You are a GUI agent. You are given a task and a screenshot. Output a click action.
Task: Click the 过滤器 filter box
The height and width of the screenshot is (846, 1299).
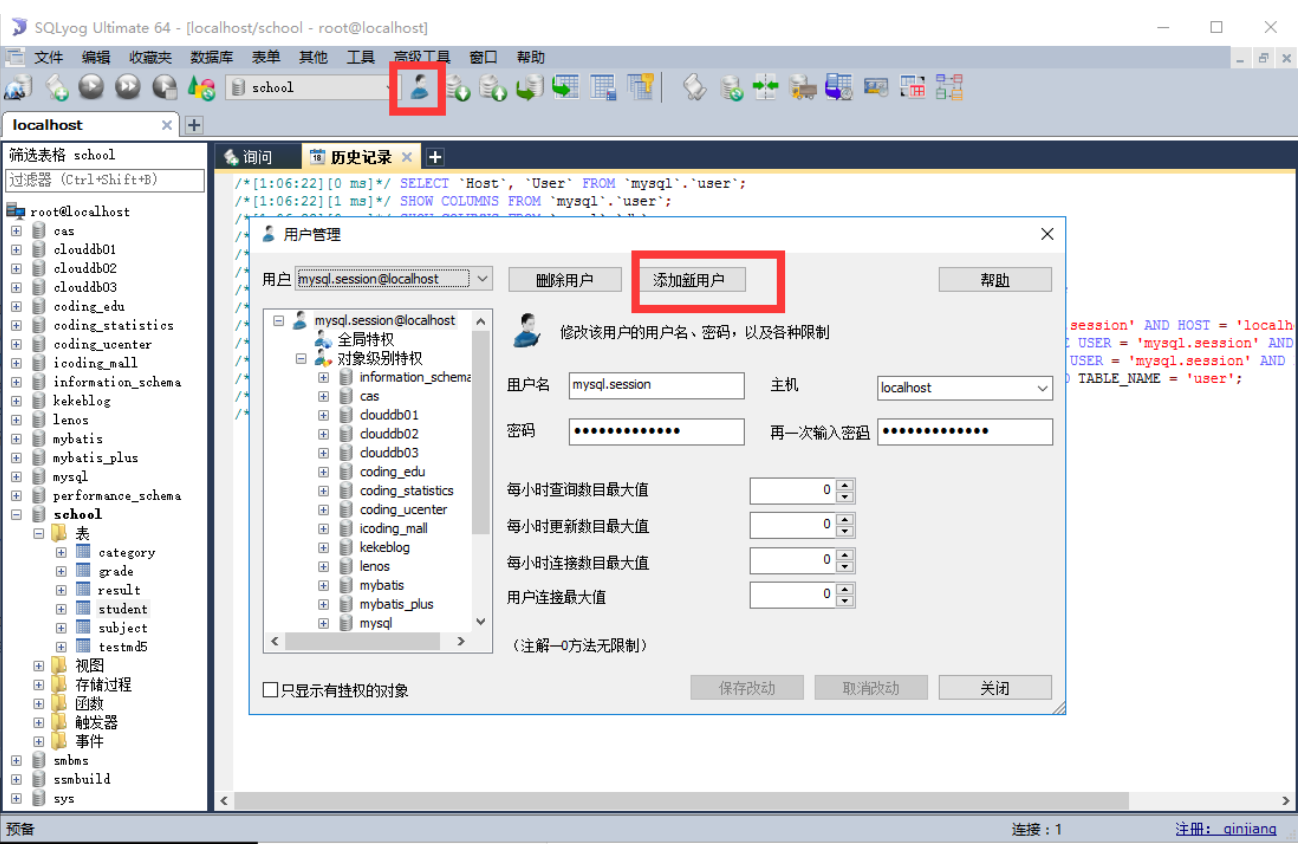[105, 180]
